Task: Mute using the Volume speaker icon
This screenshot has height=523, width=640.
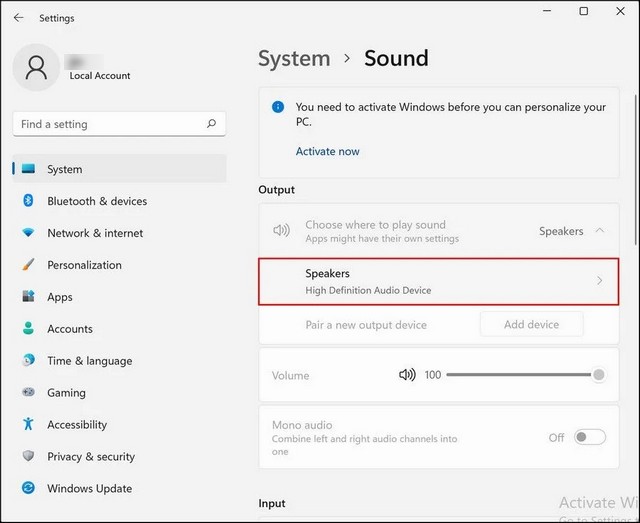Action: pyautogui.click(x=407, y=374)
